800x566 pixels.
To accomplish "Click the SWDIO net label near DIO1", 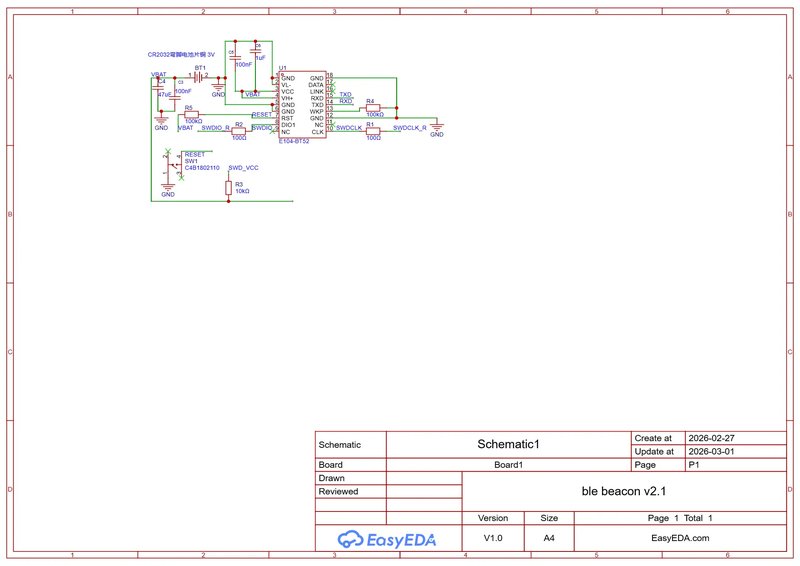I will tap(262, 128).
